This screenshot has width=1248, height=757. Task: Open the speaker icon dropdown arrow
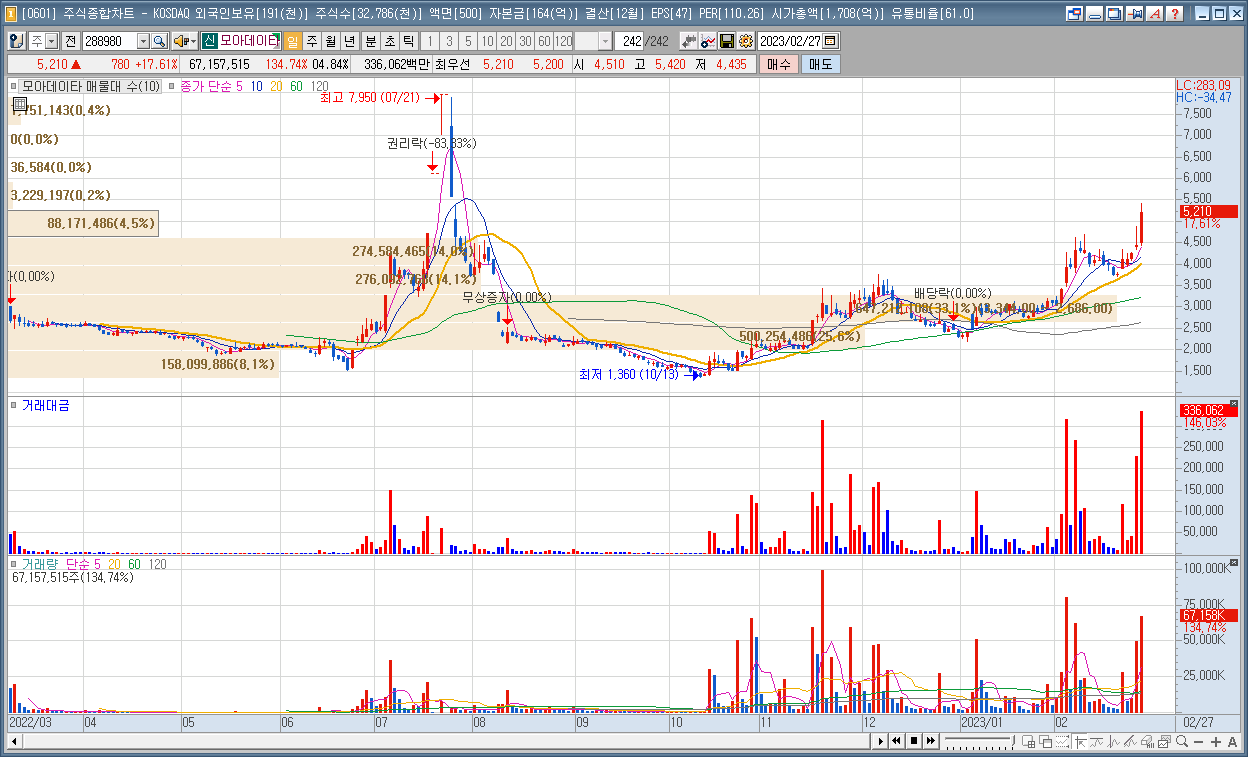tap(194, 41)
